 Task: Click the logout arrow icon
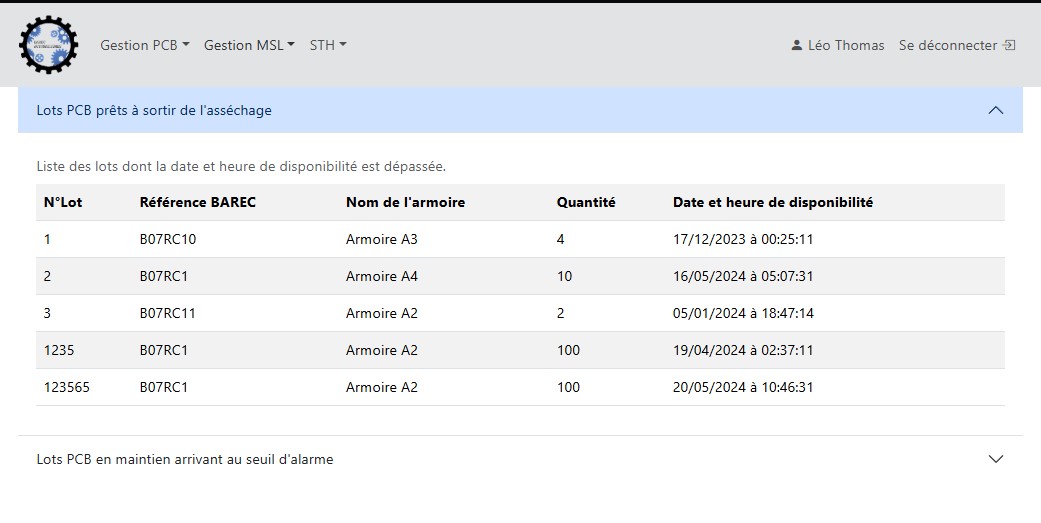coord(1010,45)
